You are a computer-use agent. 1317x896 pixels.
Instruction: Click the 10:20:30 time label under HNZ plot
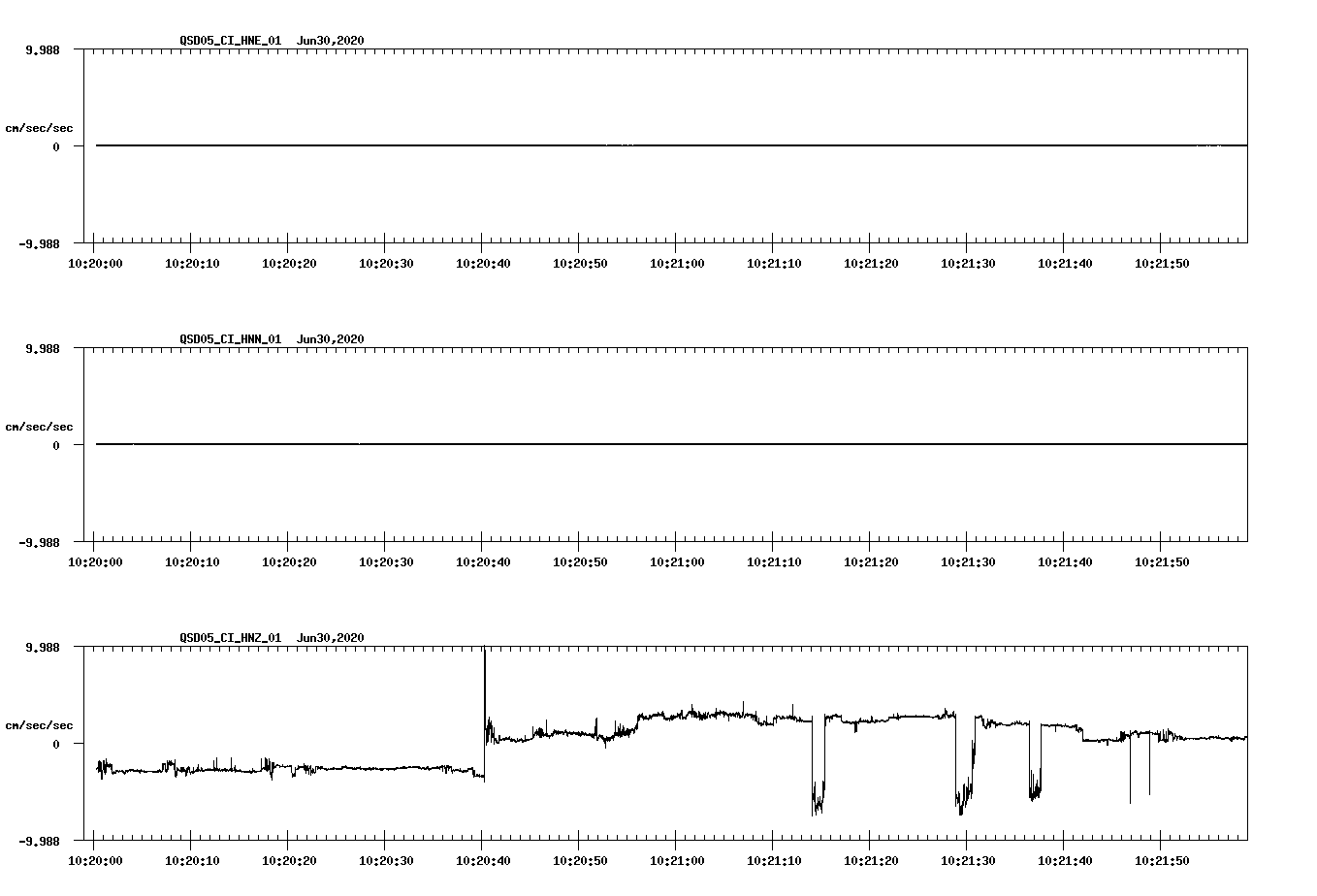coord(386,861)
